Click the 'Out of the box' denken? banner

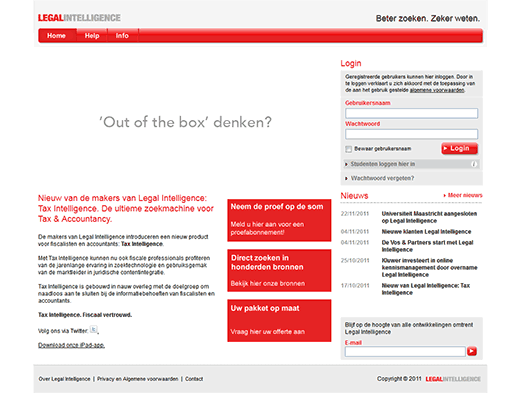[x=185, y=122]
